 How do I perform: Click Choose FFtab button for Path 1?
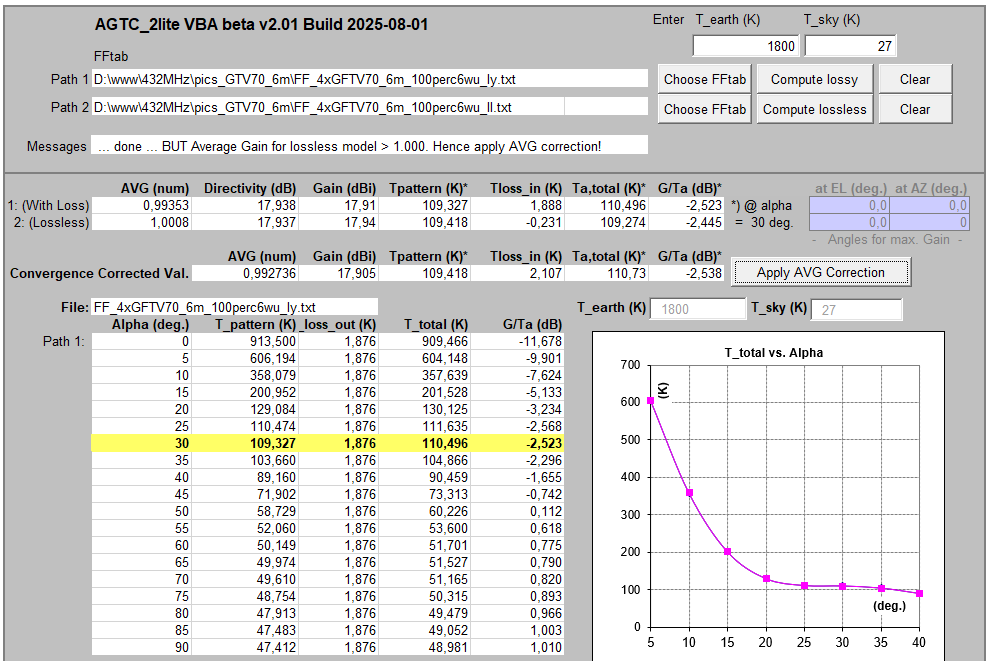tap(704, 79)
